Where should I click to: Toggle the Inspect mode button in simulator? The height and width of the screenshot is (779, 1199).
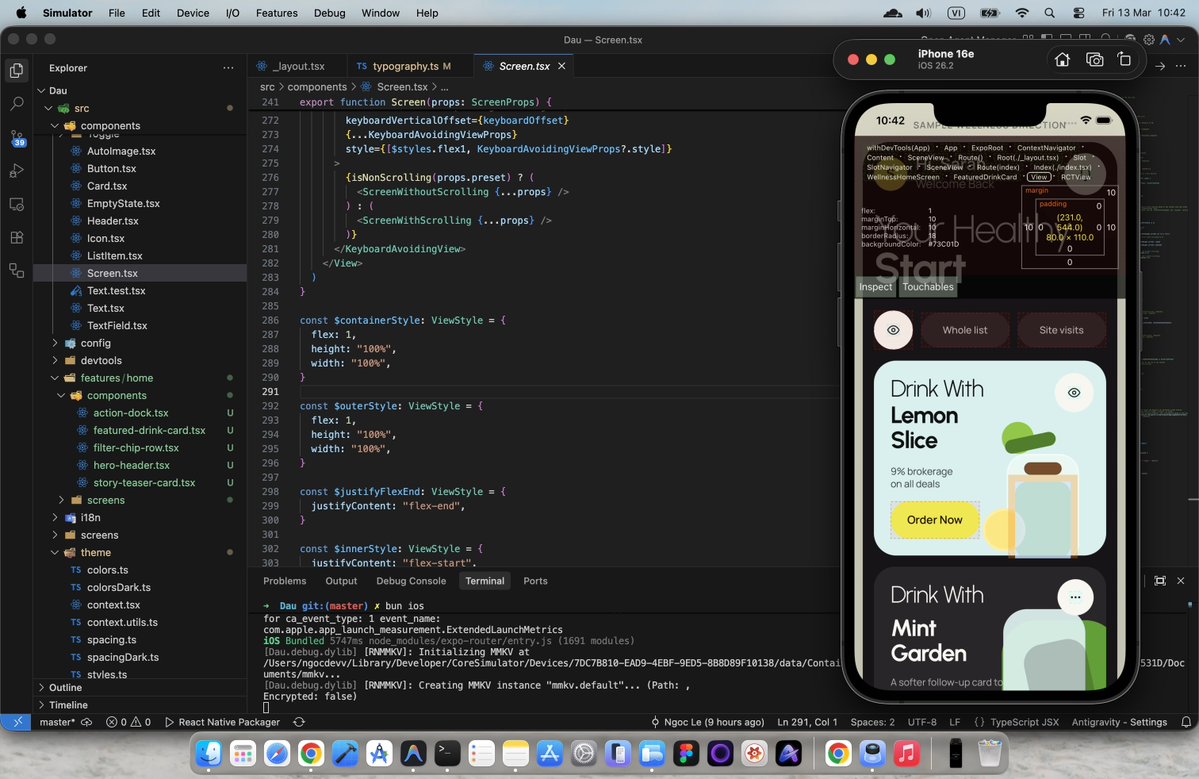coord(876,287)
